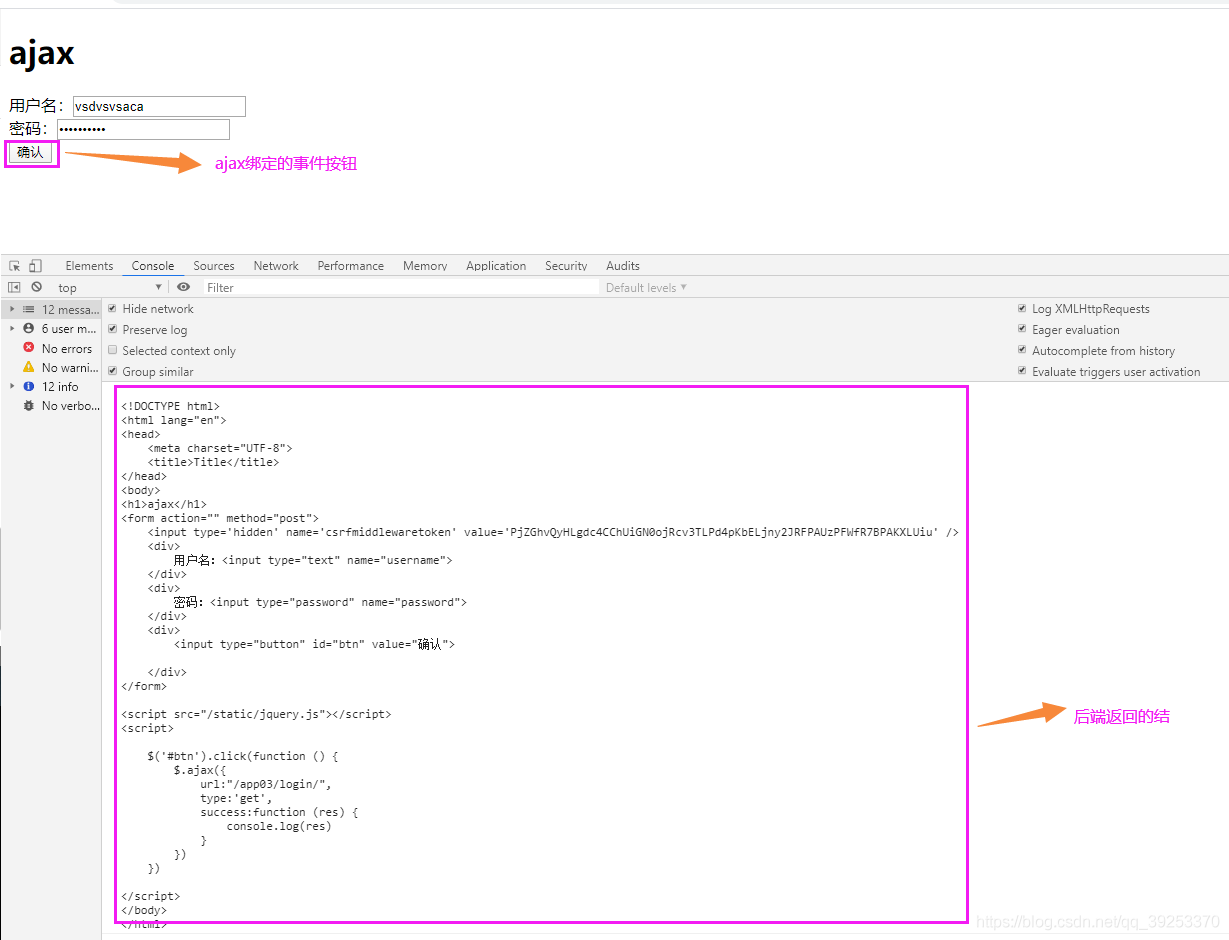Image resolution: width=1229 pixels, height=940 pixels.
Task: Toggle Hide network checkbox
Action: [112, 309]
